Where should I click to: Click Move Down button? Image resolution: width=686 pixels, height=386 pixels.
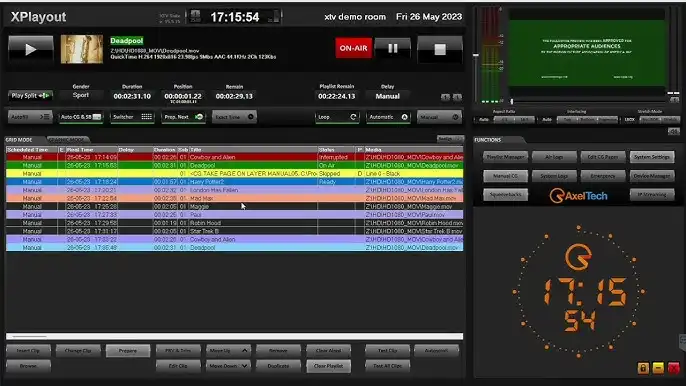point(228,366)
